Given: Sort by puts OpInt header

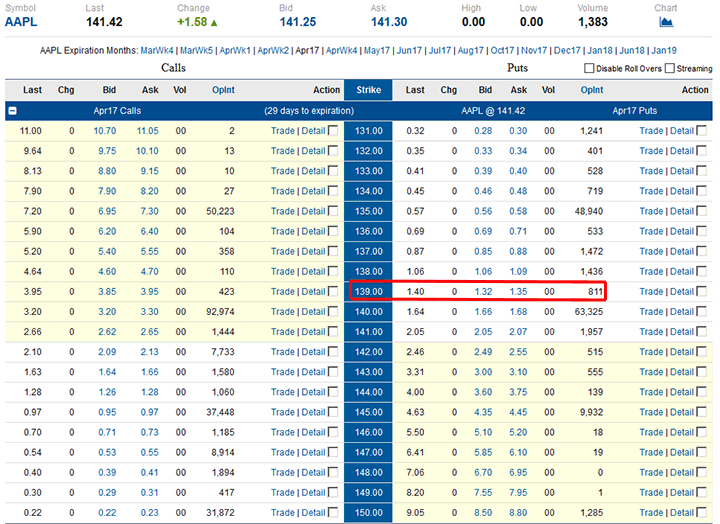Looking at the screenshot, I should [x=592, y=90].
